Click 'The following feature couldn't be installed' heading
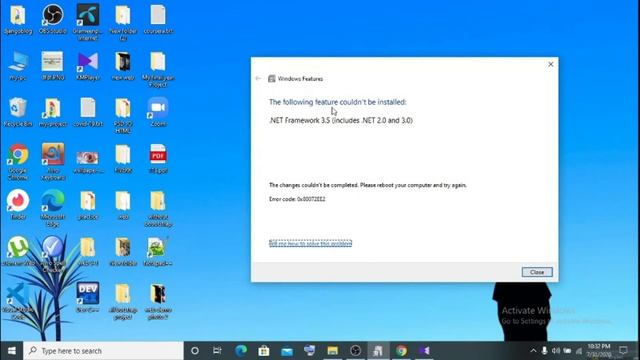 coord(338,102)
